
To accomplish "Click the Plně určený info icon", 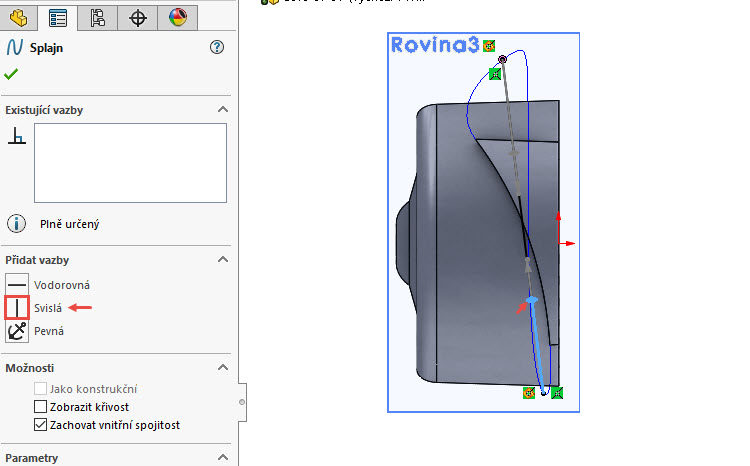I will (x=17, y=223).
